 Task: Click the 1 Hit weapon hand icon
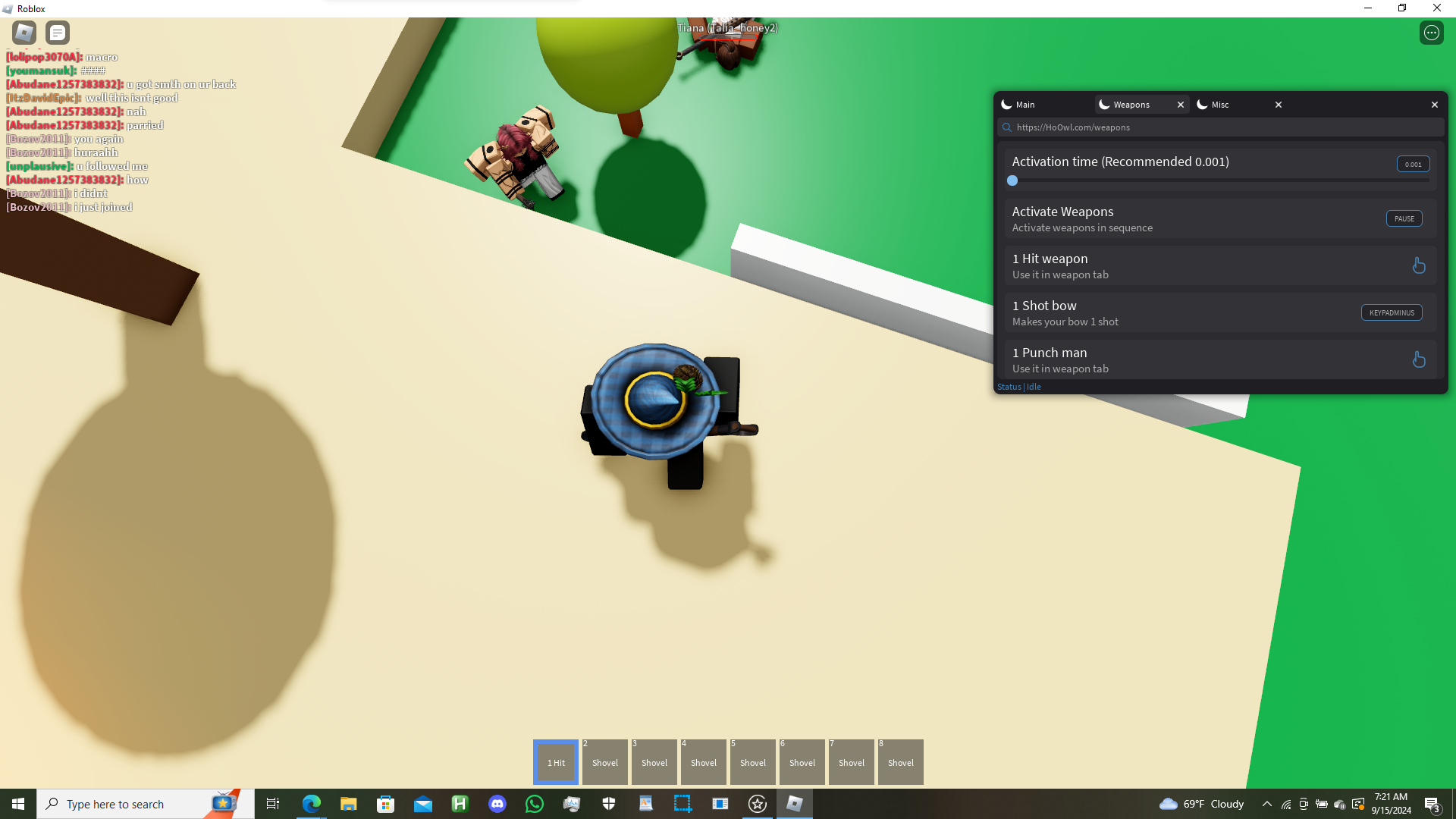(x=1419, y=265)
